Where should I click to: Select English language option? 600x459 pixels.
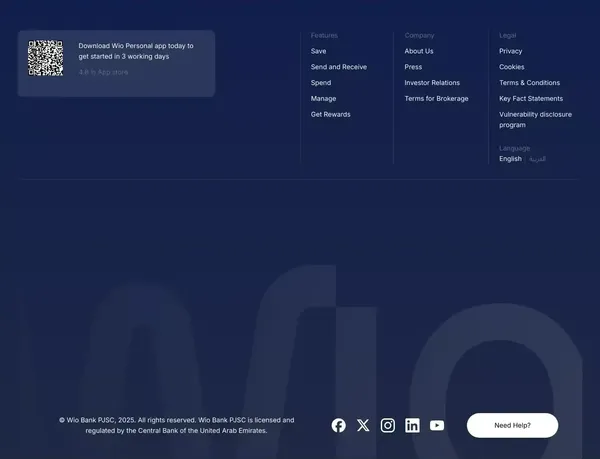point(510,159)
